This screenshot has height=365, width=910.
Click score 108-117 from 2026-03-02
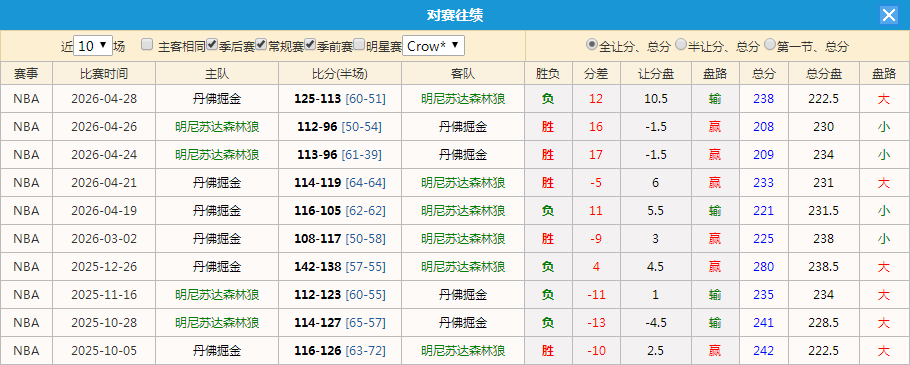pyautogui.click(x=318, y=238)
